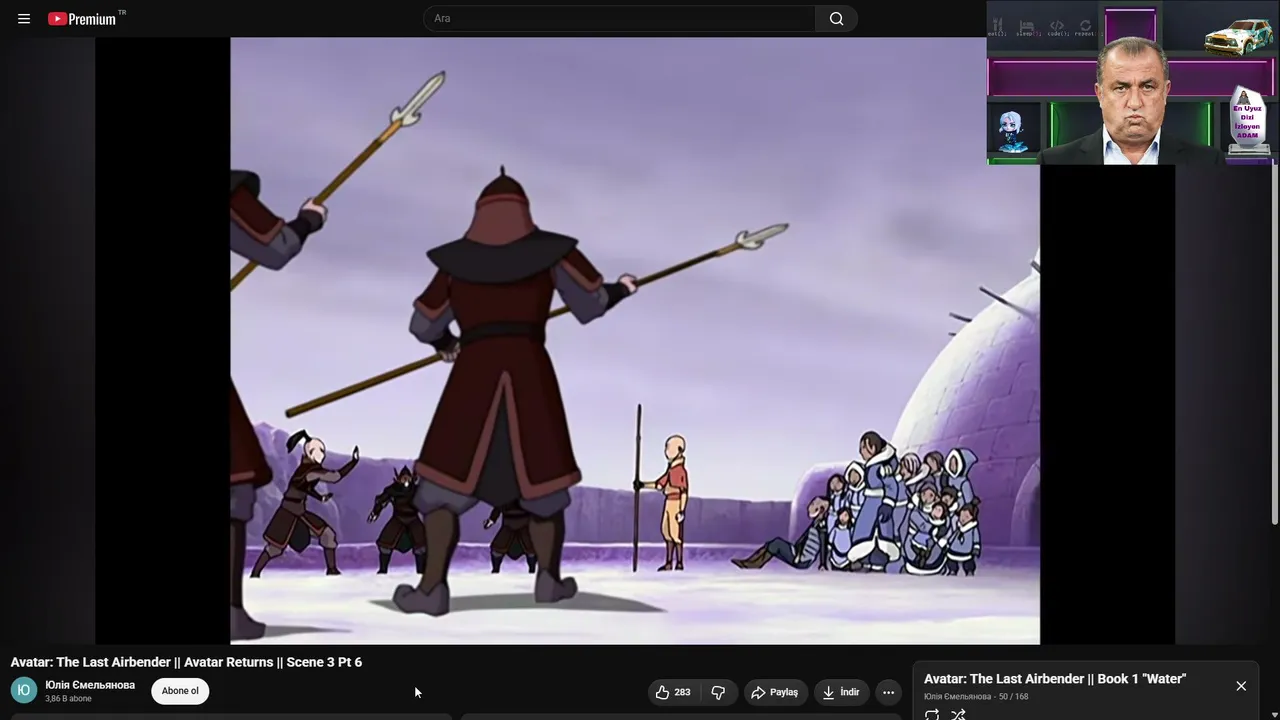This screenshot has width=1280, height=720.
Task: Subscribe with the "Abone ol" button
Action: click(x=180, y=691)
